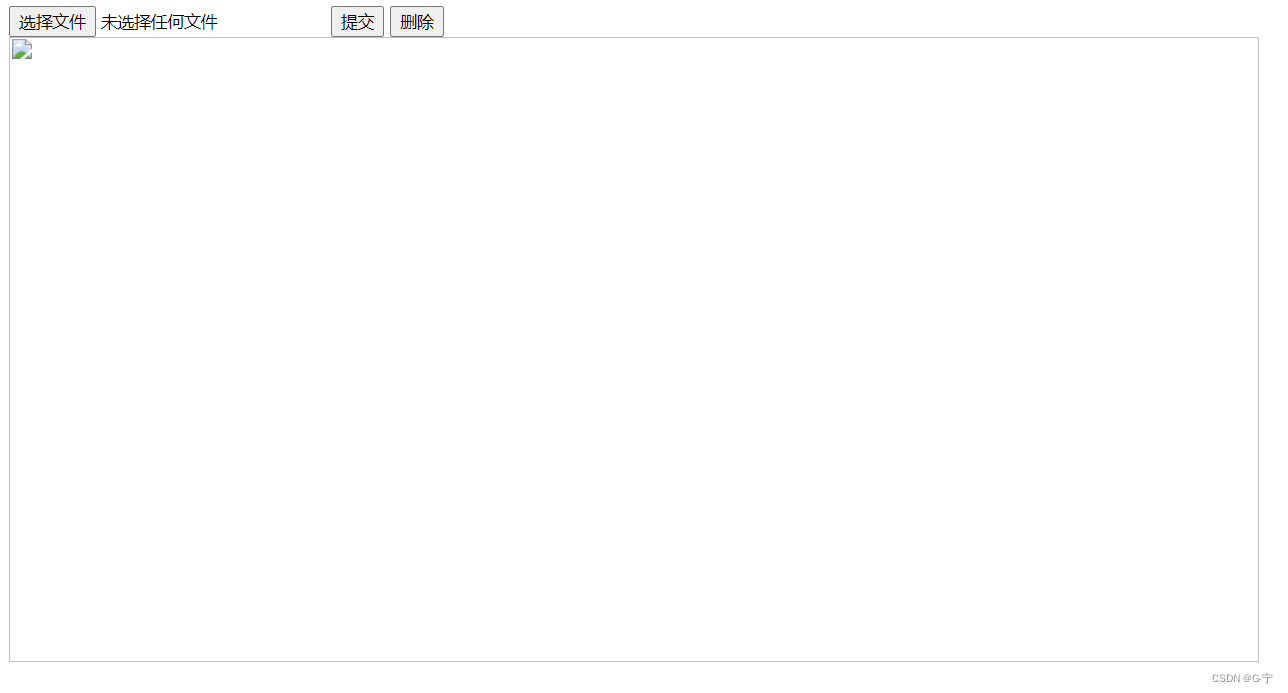The width and height of the screenshot is (1288, 693).
Task: Click the 选择文件 file chooser button
Action: [52, 22]
